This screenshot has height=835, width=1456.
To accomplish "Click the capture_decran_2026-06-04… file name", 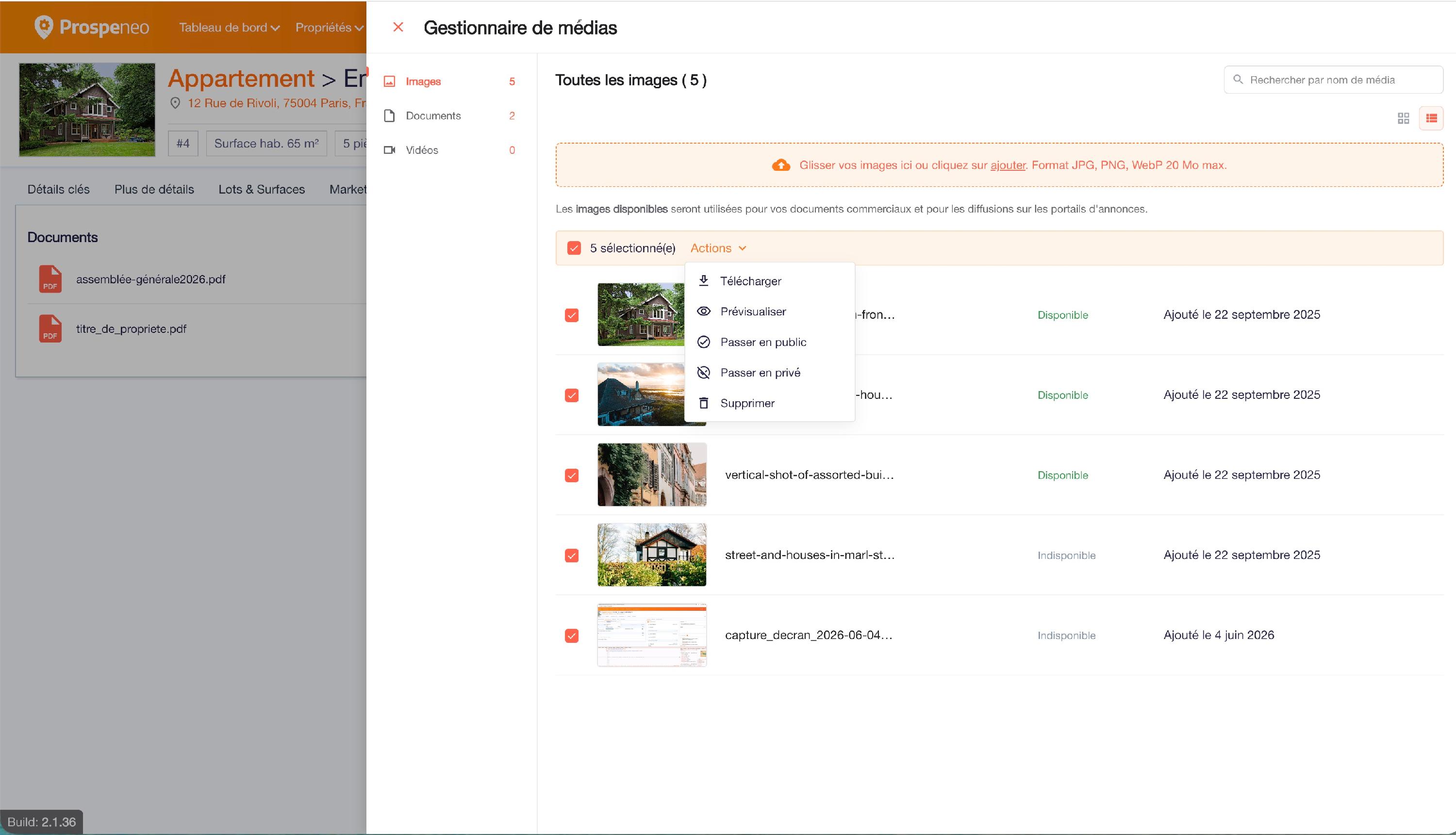I will click(x=808, y=636).
